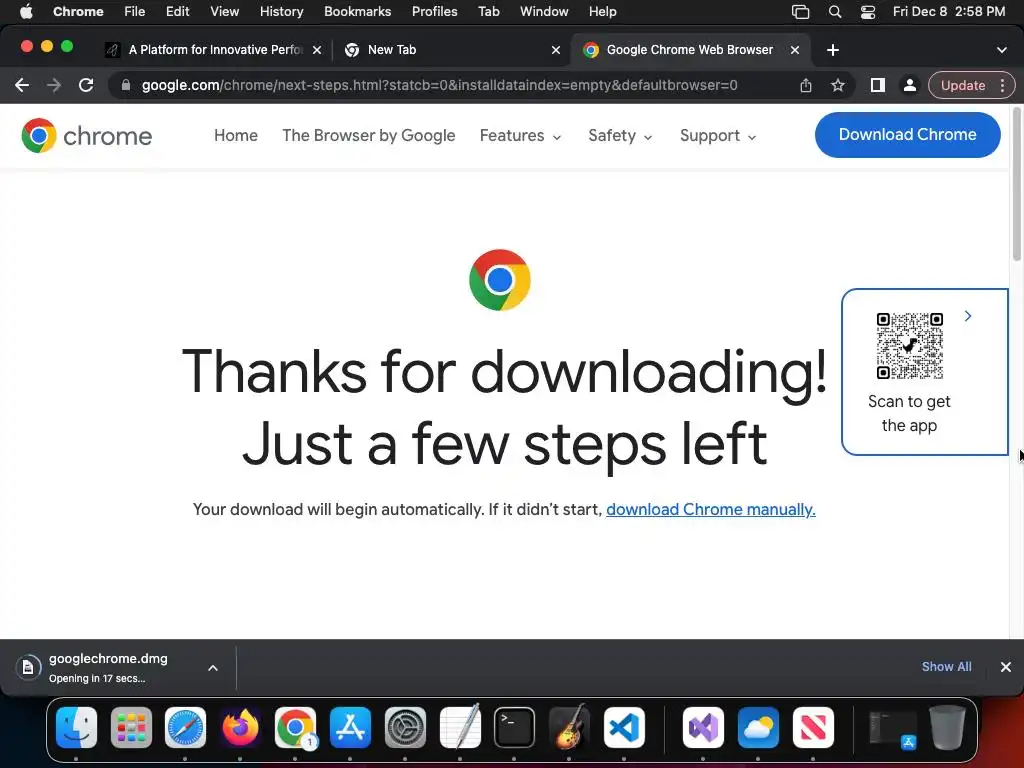Go back with the browser back arrow
The image size is (1024, 768).
pyautogui.click(x=22, y=85)
